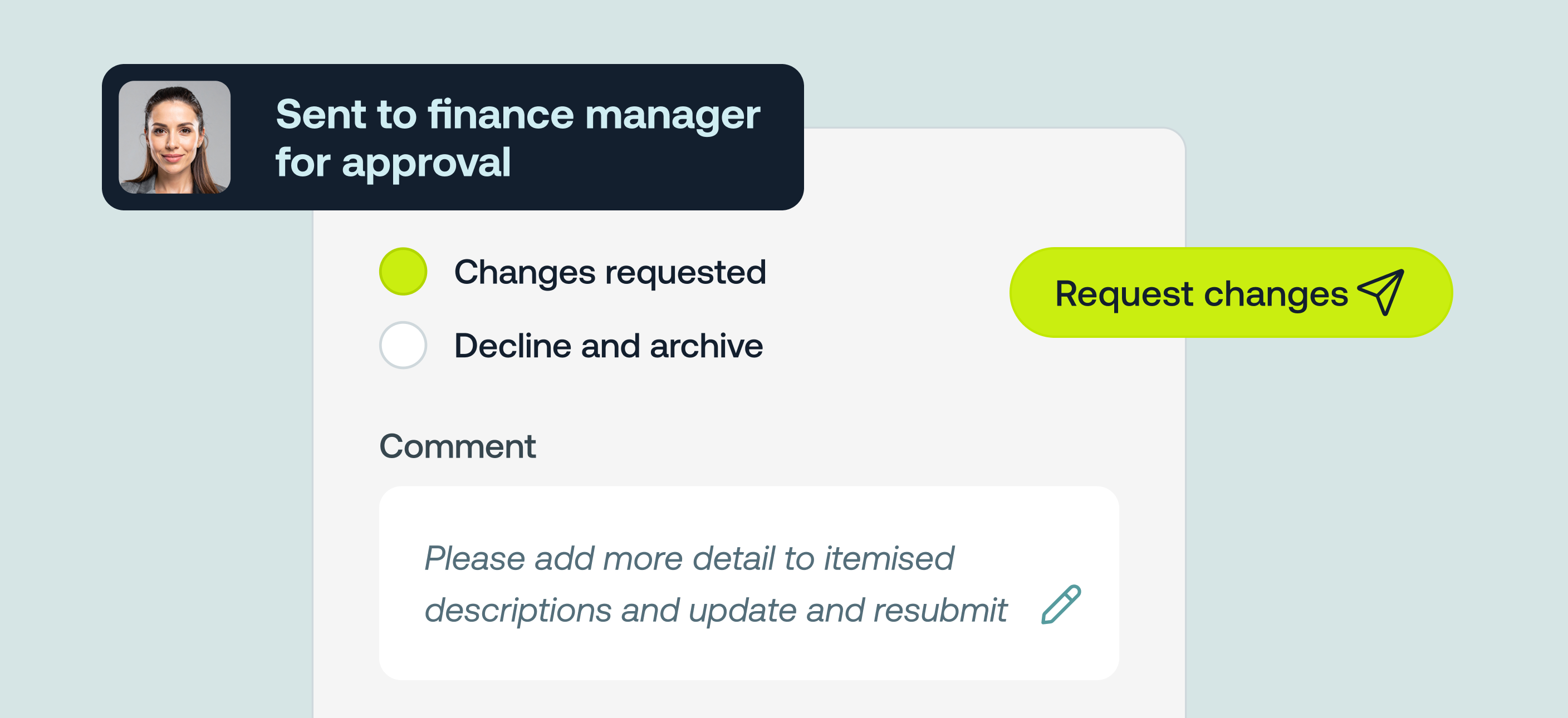Click the pencil edit icon in comment box
The image size is (1568, 718).
pyautogui.click(x=1061, y=604)
